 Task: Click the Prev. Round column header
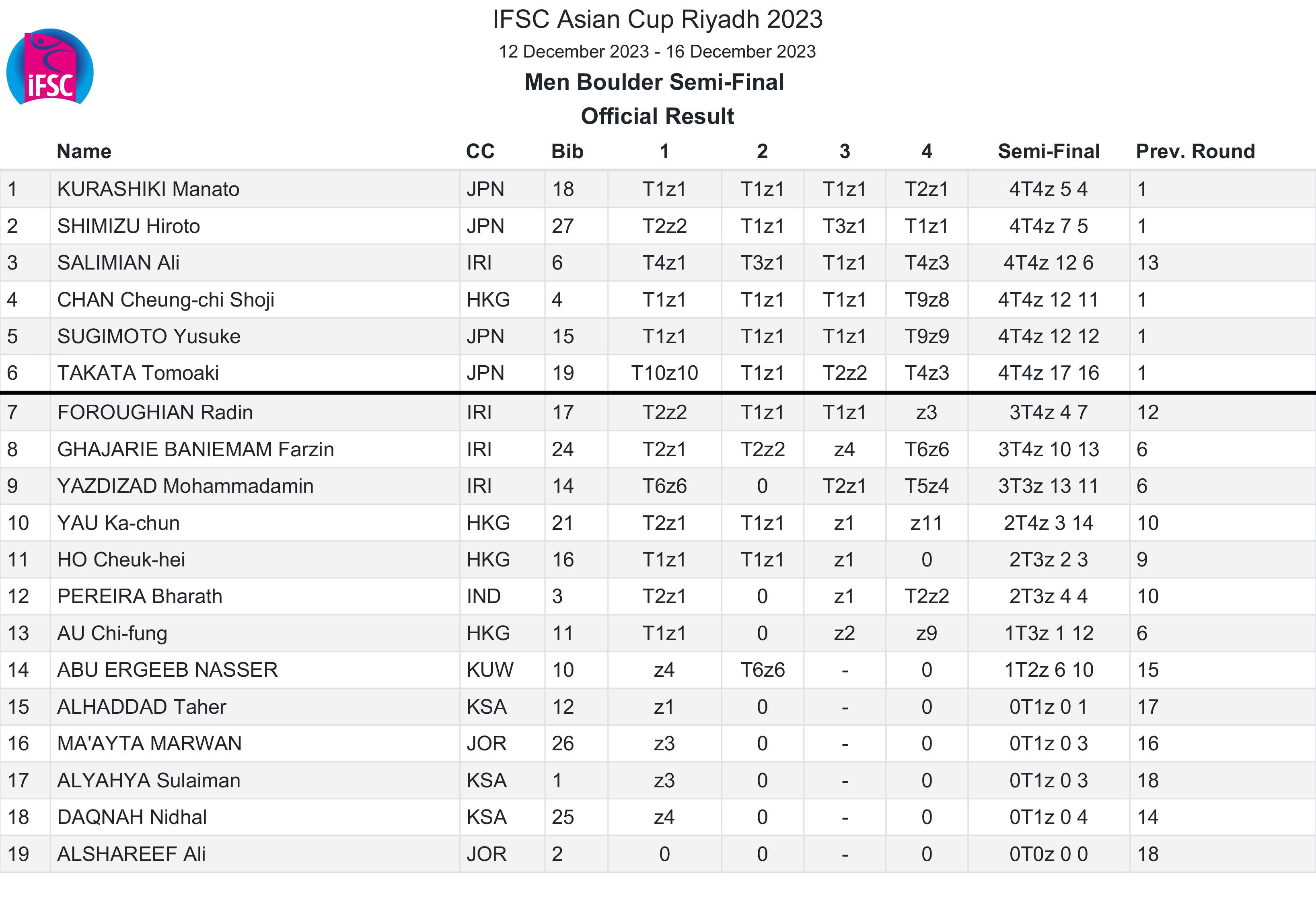tap(1195, 151)
